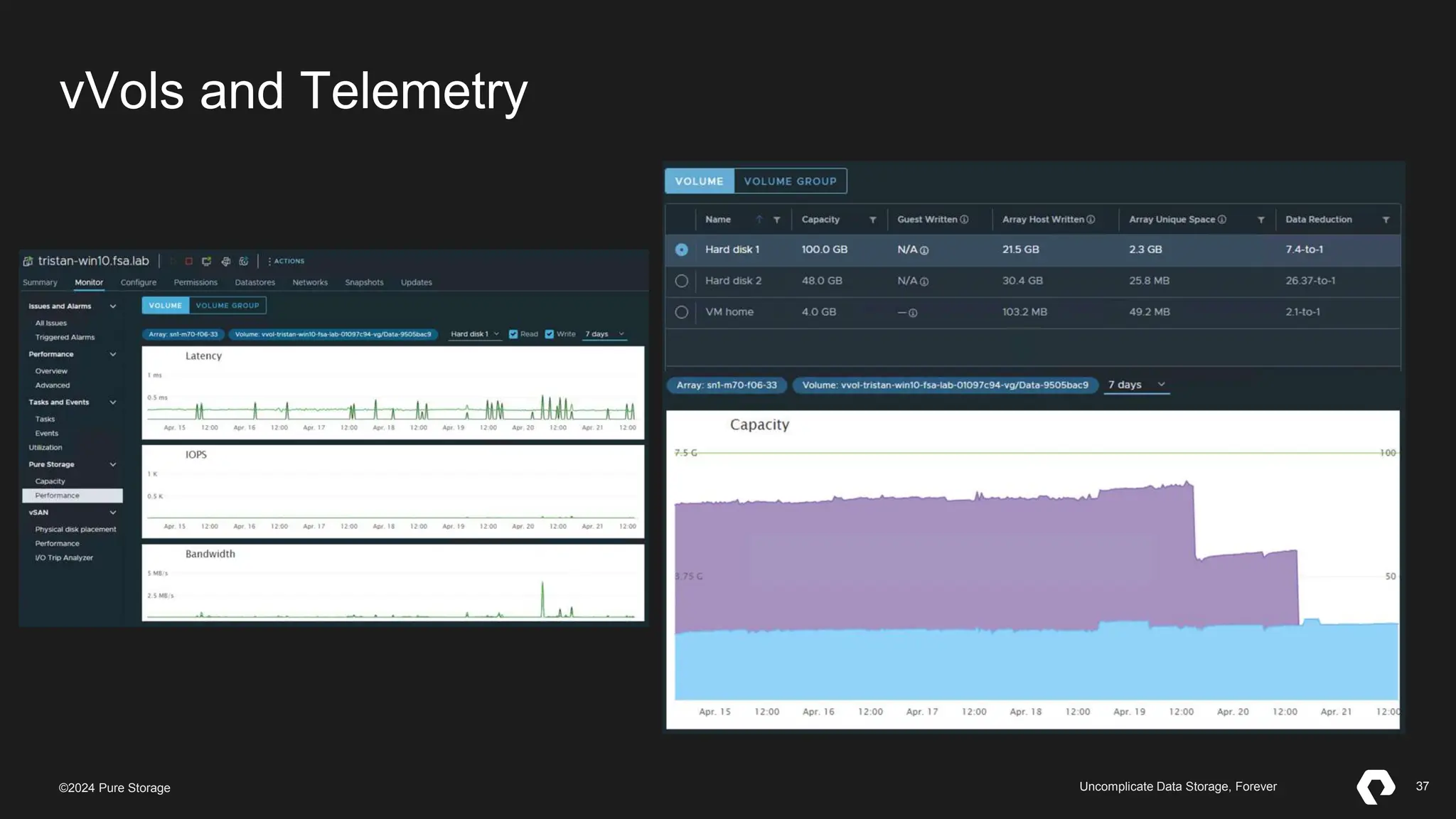This screenshot has height=819, width=1456.
Task: Click the launch console icon
Action: [x=207, y=262]
